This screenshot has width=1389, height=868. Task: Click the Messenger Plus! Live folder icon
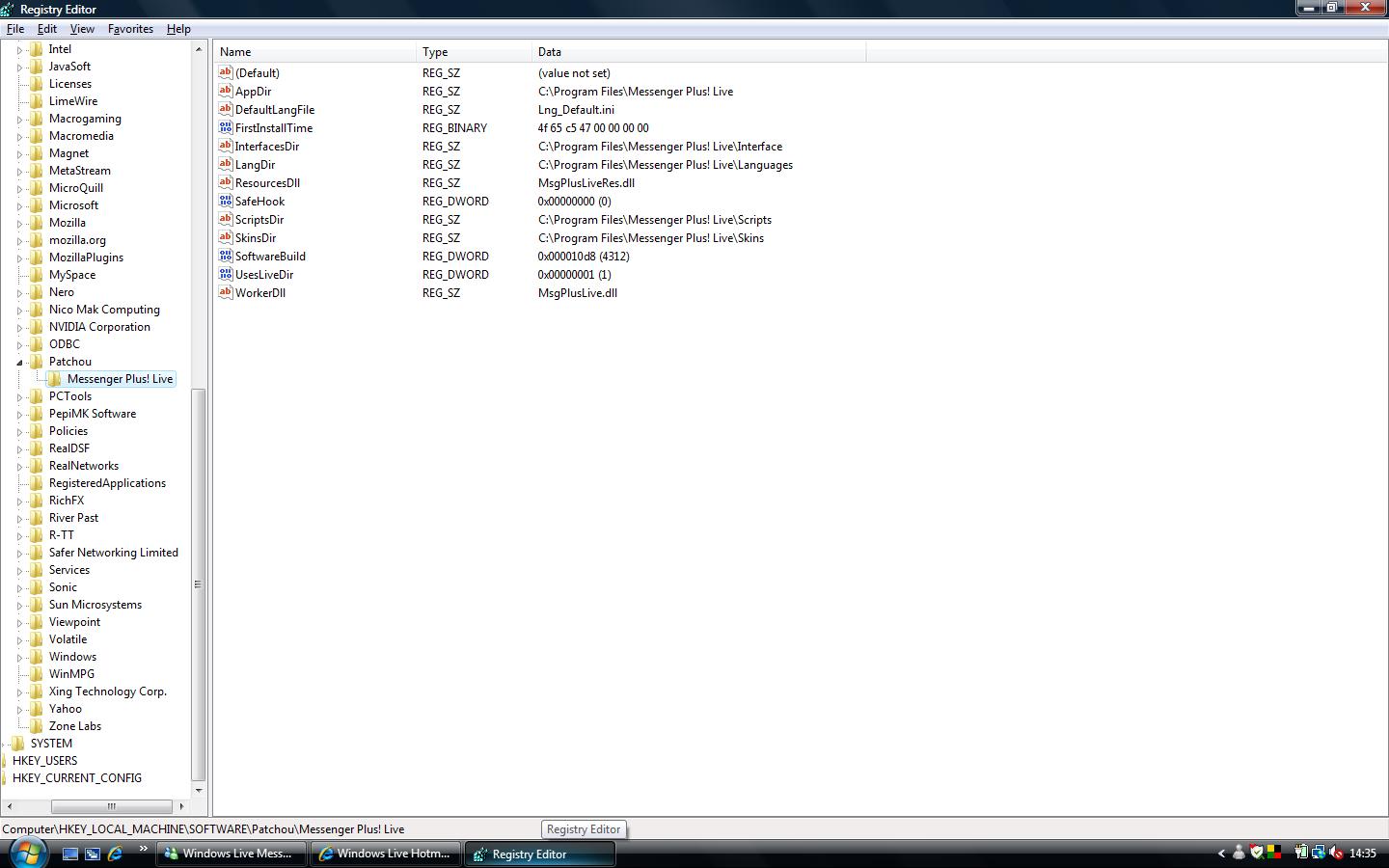[55, 379]
